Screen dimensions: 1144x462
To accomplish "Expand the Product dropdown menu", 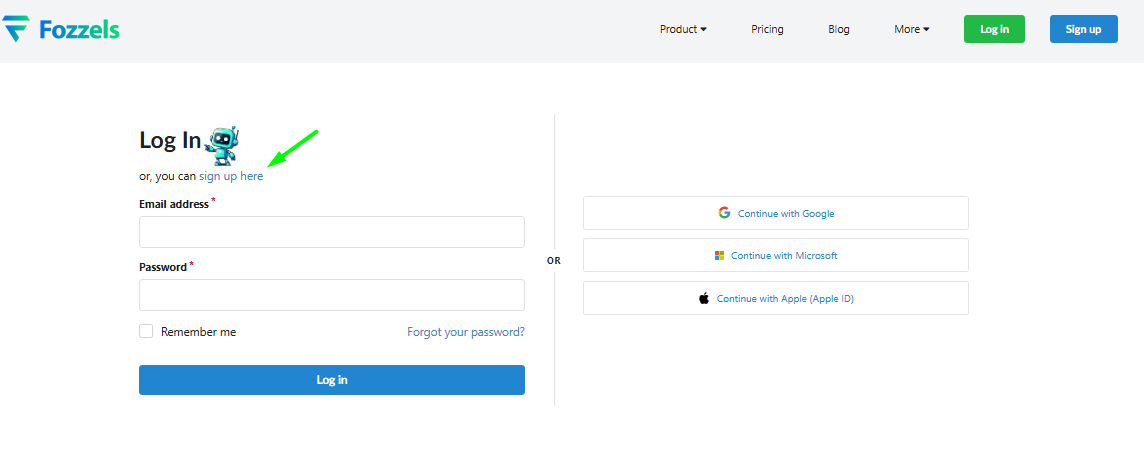I will pos(683,29).
